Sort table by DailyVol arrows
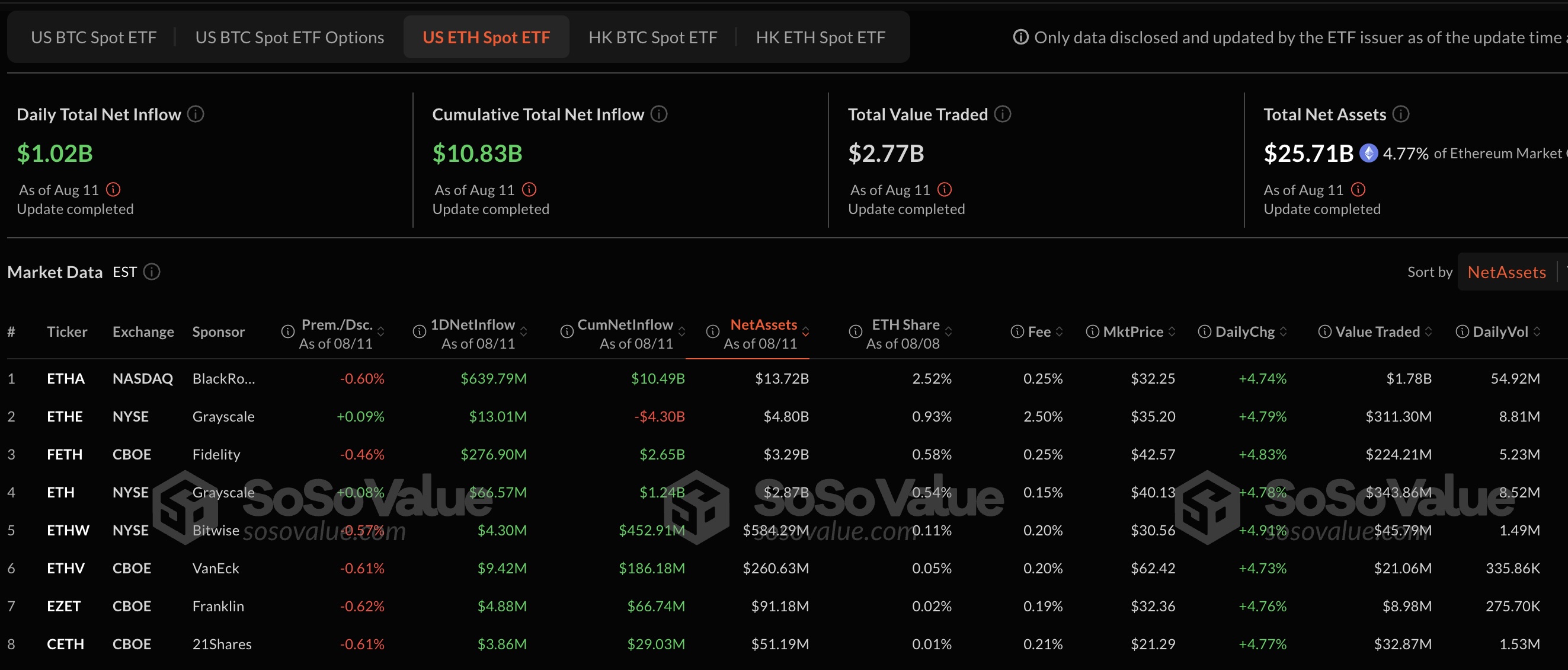 1537,331
